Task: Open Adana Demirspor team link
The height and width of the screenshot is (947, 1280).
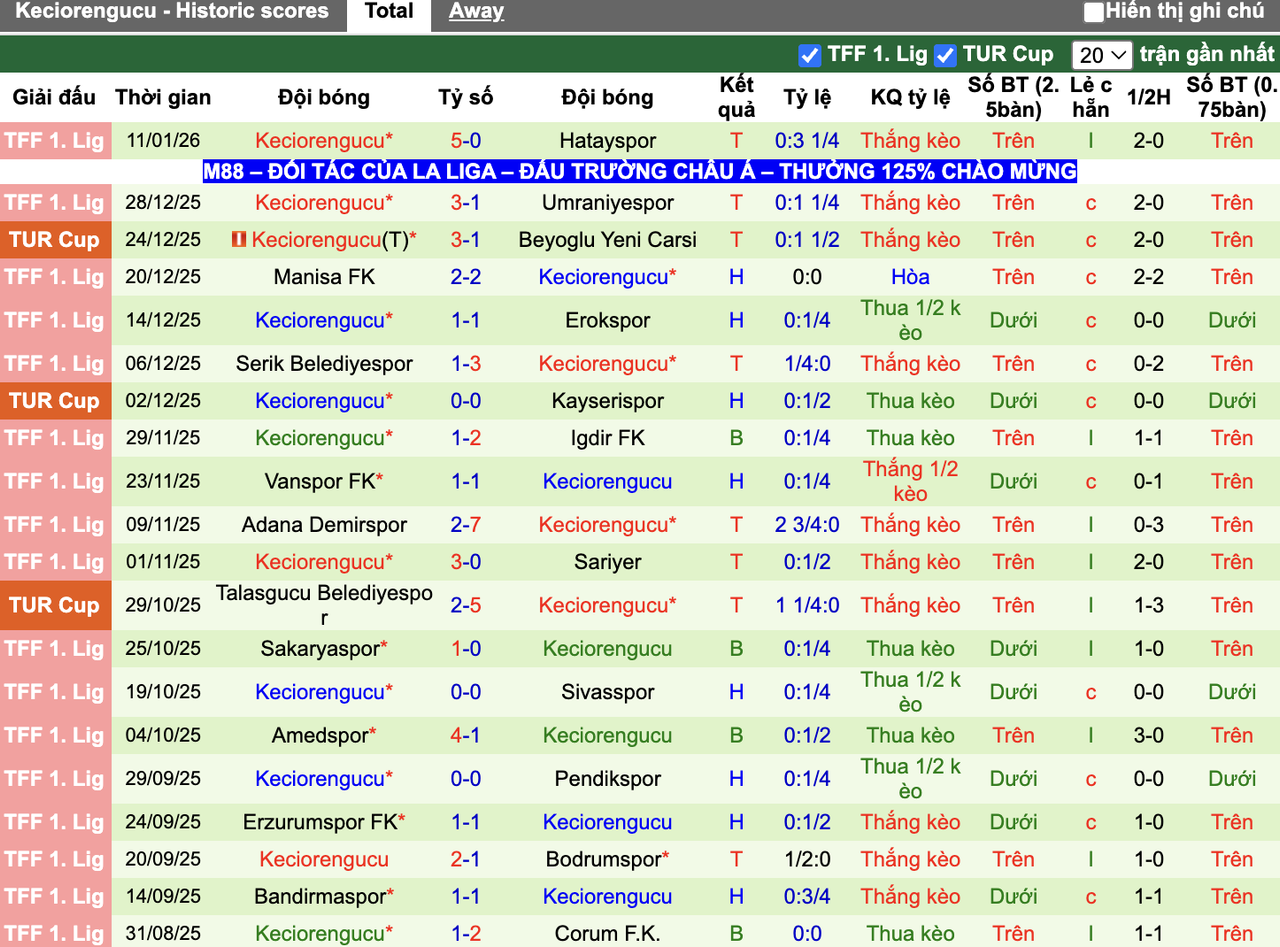Action: 324,525
